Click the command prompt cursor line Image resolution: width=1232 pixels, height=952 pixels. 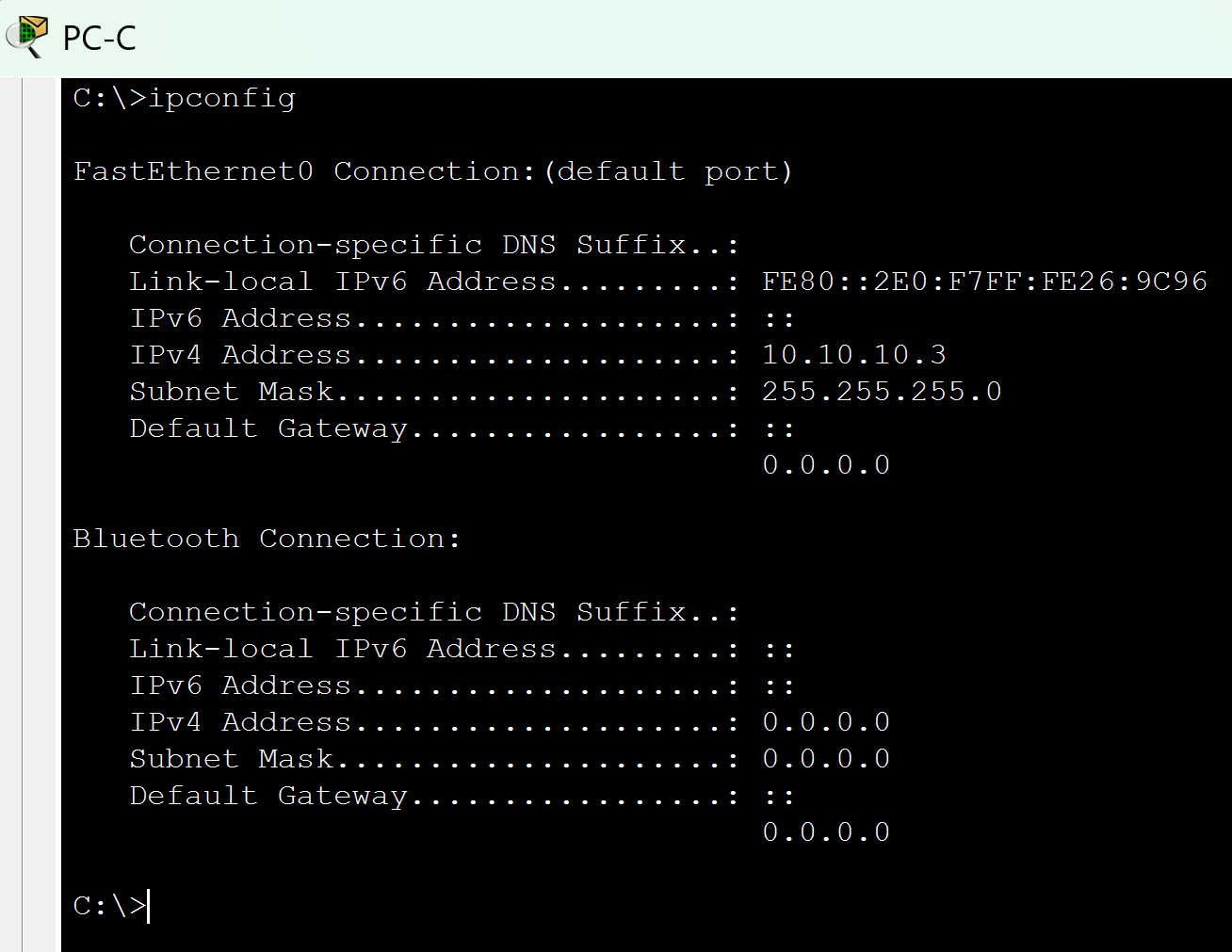pos(111,906)
